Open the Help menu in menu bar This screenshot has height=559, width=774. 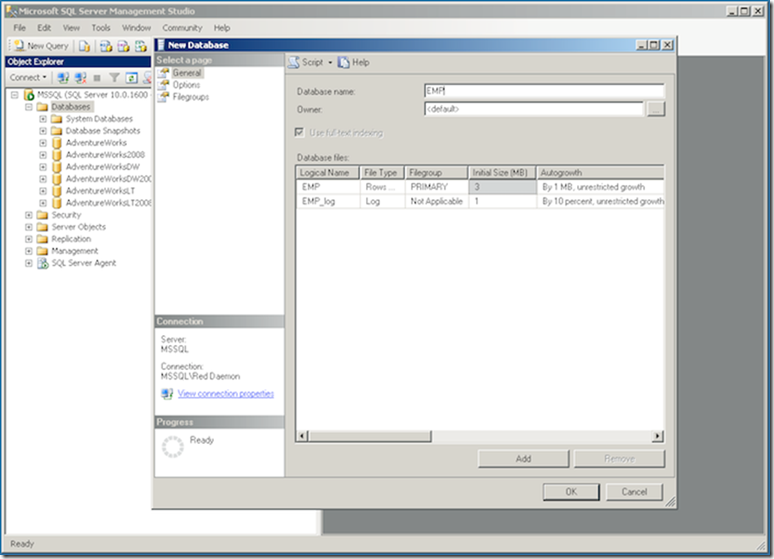222,28
